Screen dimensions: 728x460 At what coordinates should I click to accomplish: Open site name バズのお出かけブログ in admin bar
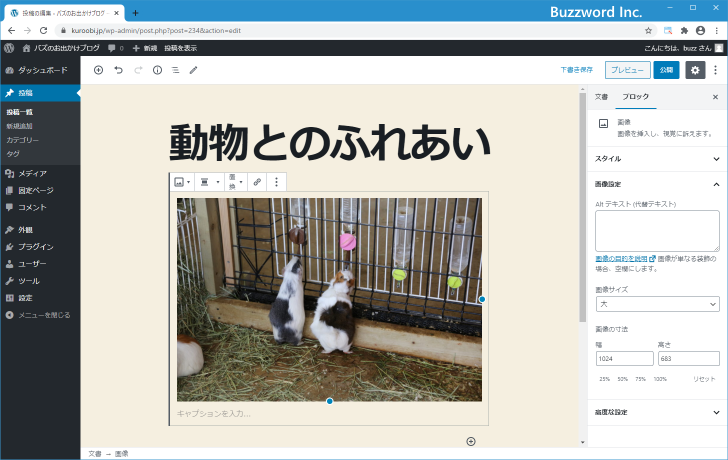pyautogui.click(x=61, y=48)
